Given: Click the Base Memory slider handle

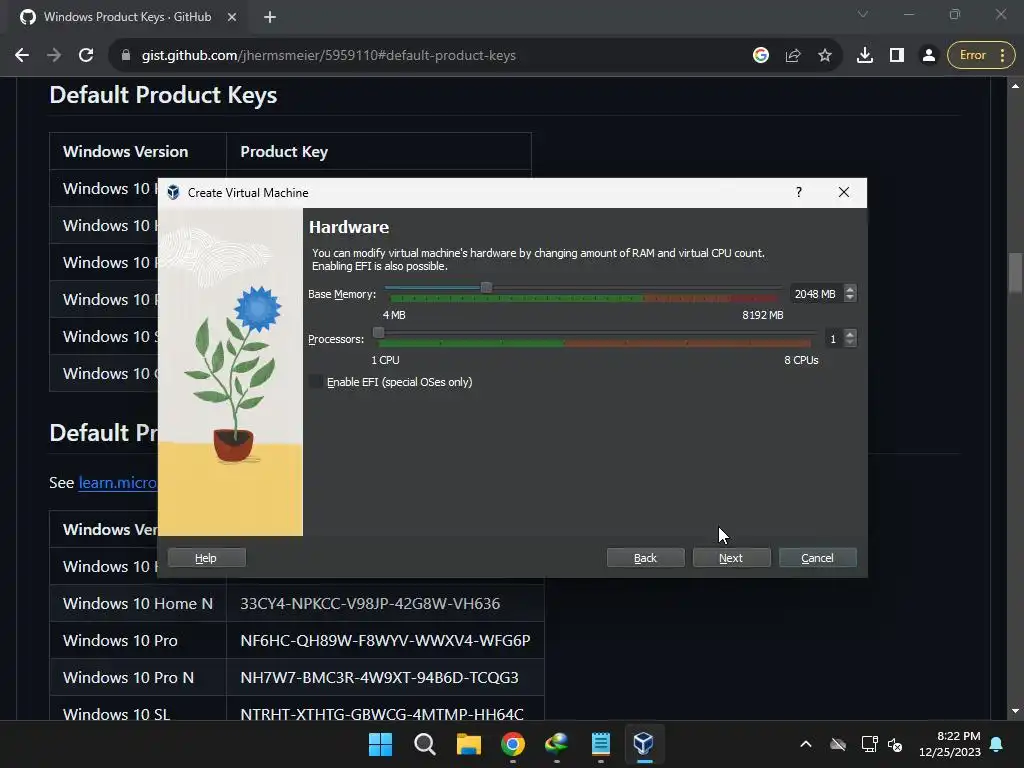Looking at the screenshot, I should [486, 287].
